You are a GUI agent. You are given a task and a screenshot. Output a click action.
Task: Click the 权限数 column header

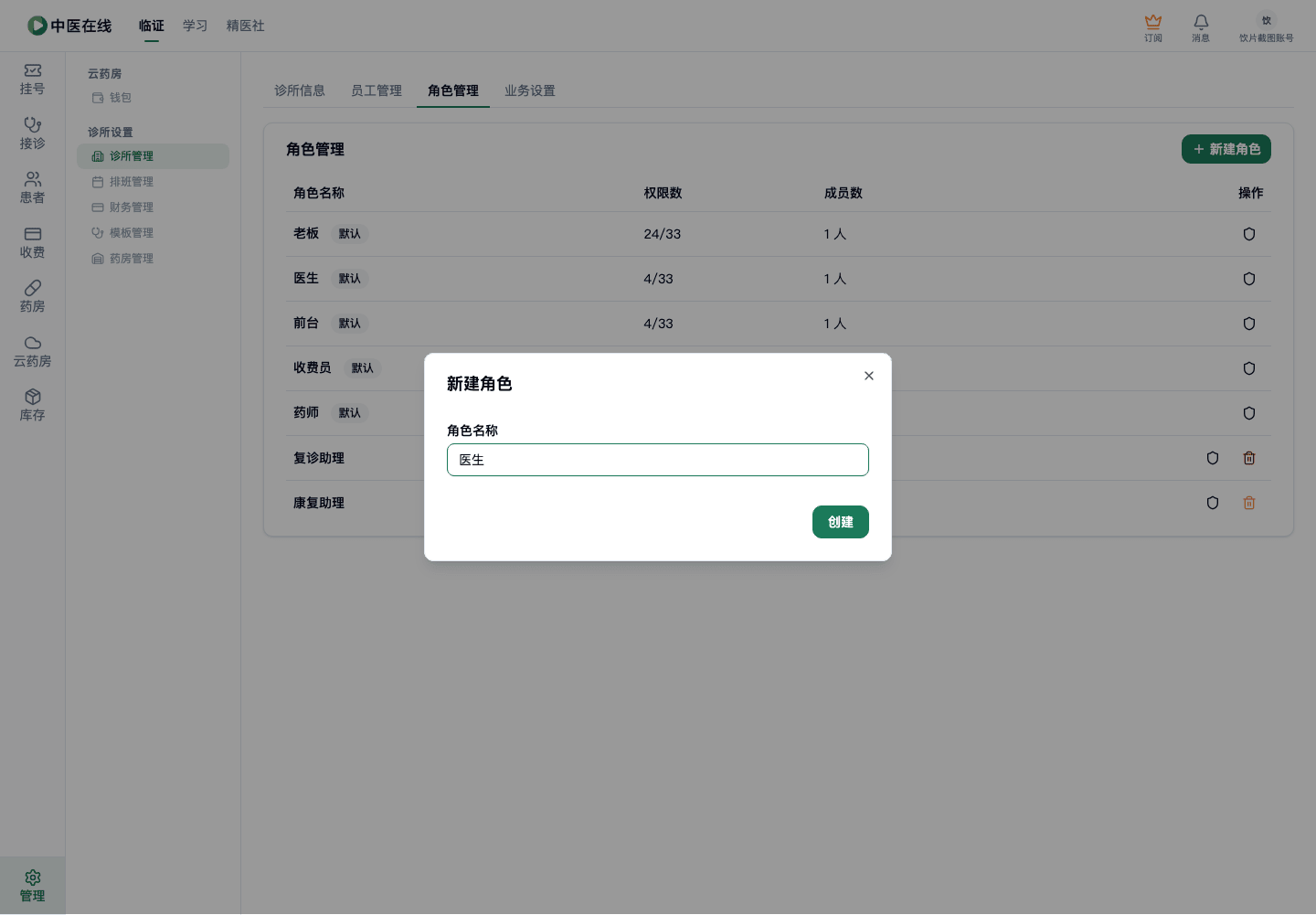(663, 193)
